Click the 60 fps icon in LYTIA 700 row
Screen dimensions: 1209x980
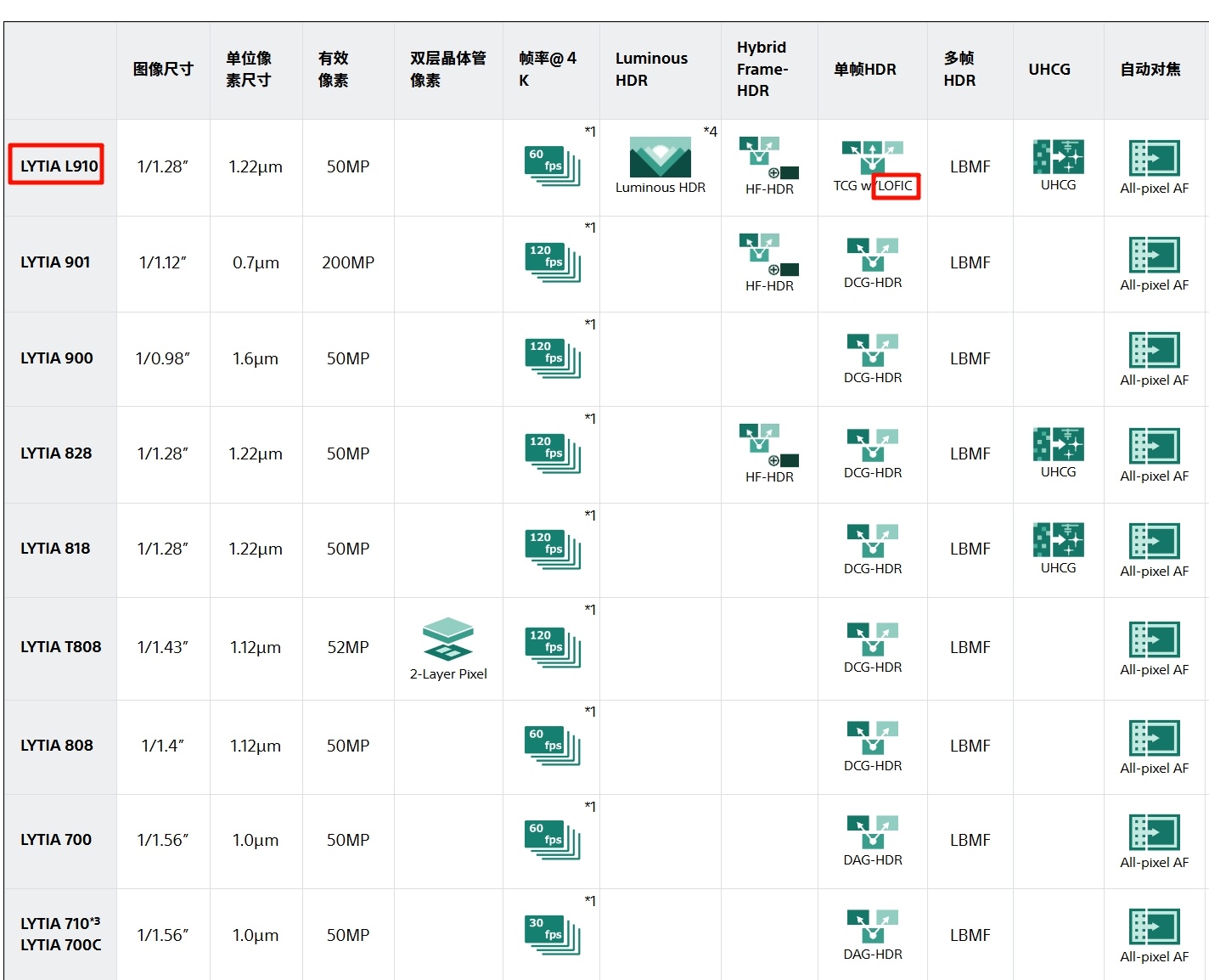[553, 840]
